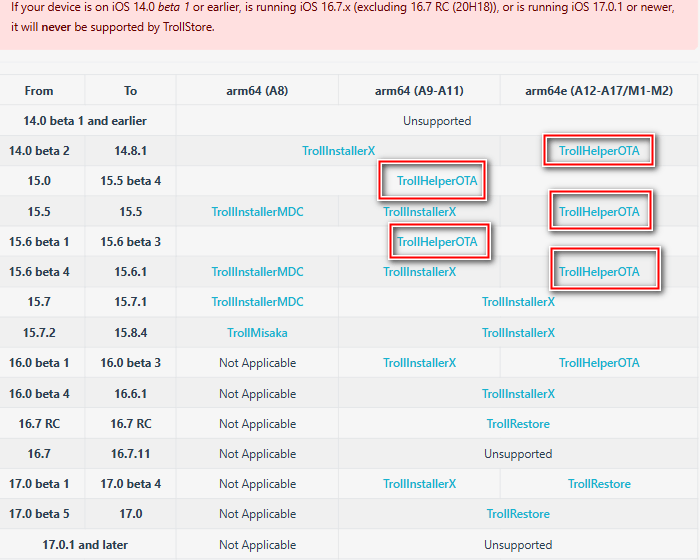Click TrollRestore in the 17.0 beta 5 row

[518, 514]
